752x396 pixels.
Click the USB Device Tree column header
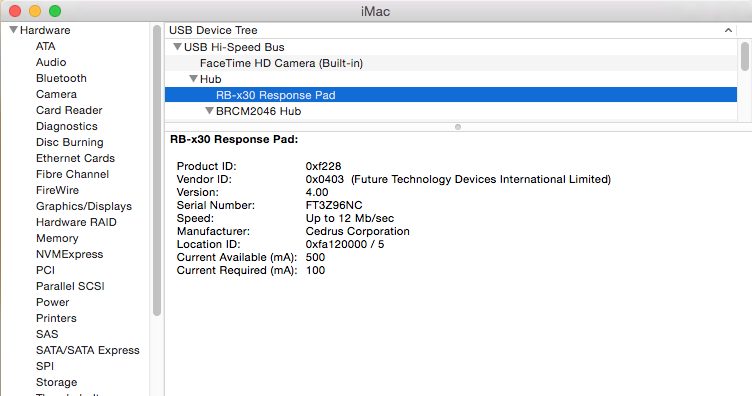[x=451, y=30]
